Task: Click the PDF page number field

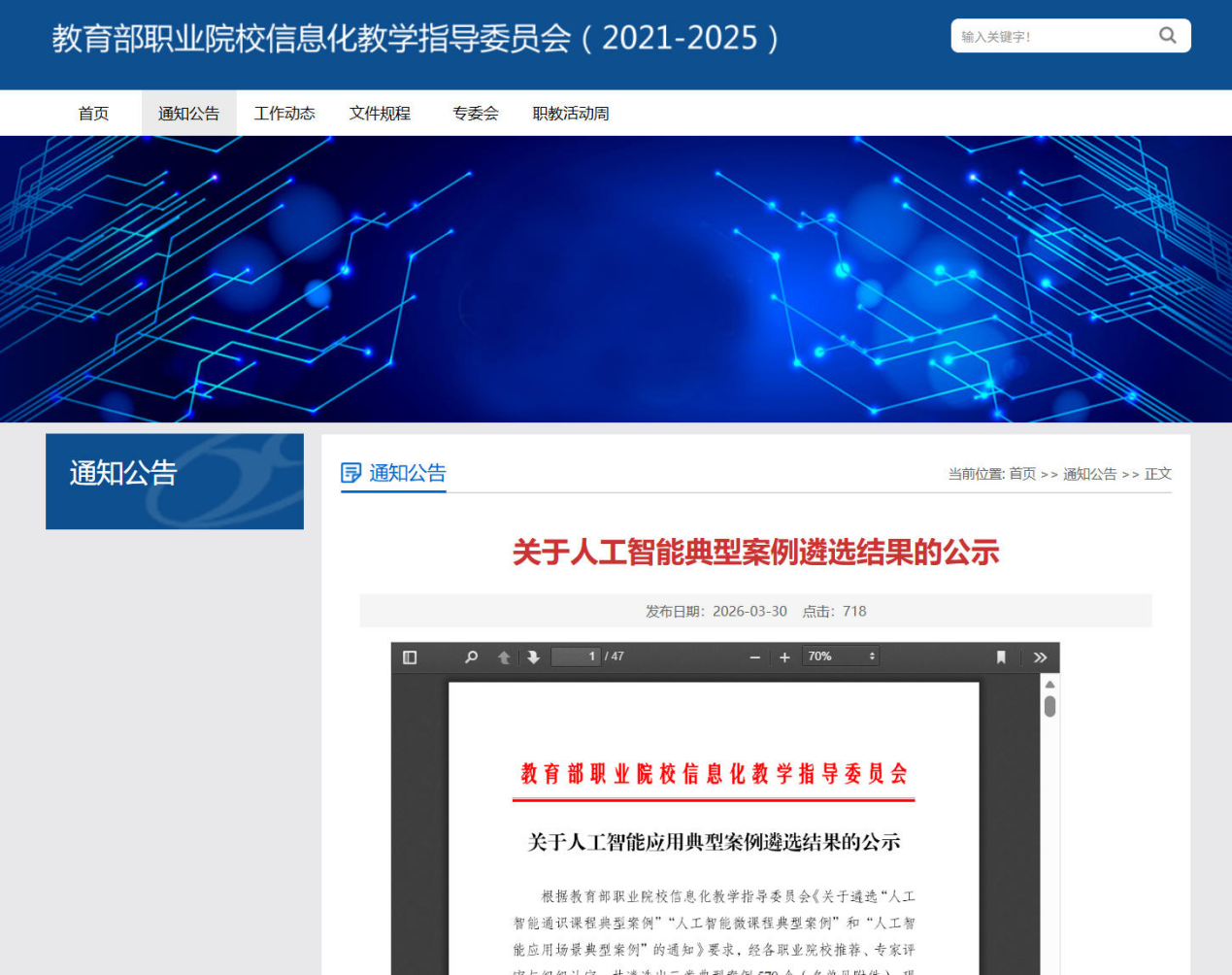Action: 576,656
